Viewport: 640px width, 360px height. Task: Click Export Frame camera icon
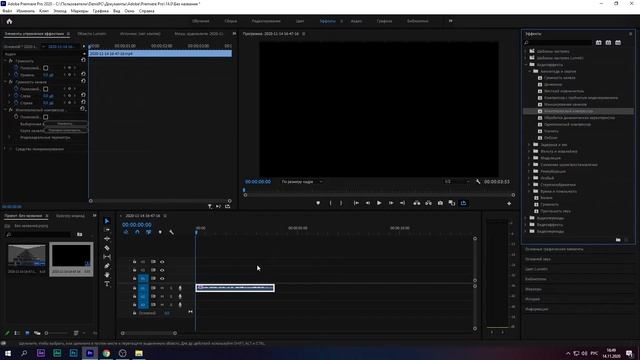tap(440, 203)
